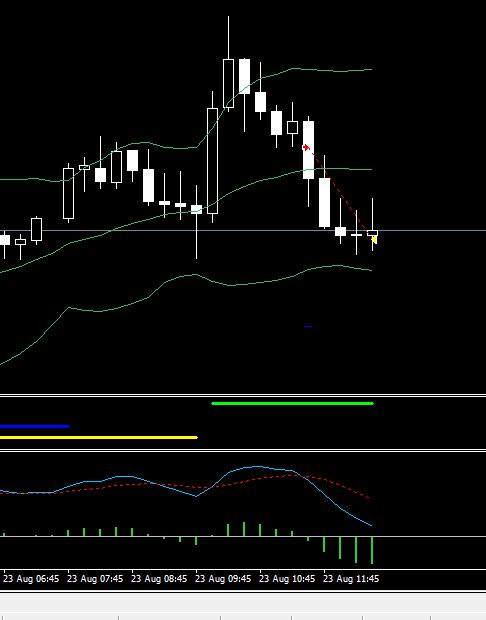The height and width of the screenshot is (620, 486).
Task: Click the 23 Aug 08:45 time label
Action: 159,579
